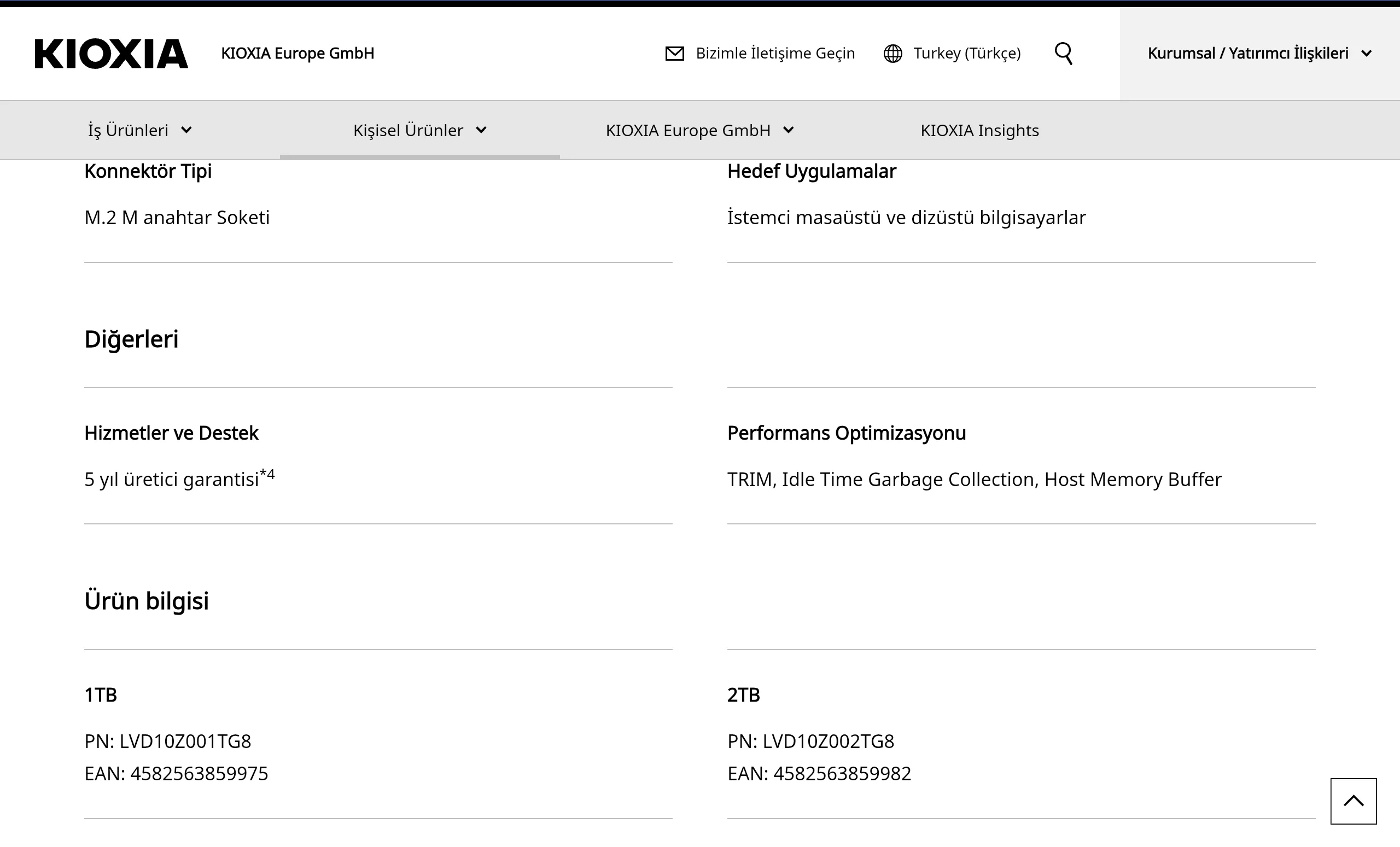Go to KIOXIA Insights
This screenshot has height=847, width=1400.
(979, 130)
